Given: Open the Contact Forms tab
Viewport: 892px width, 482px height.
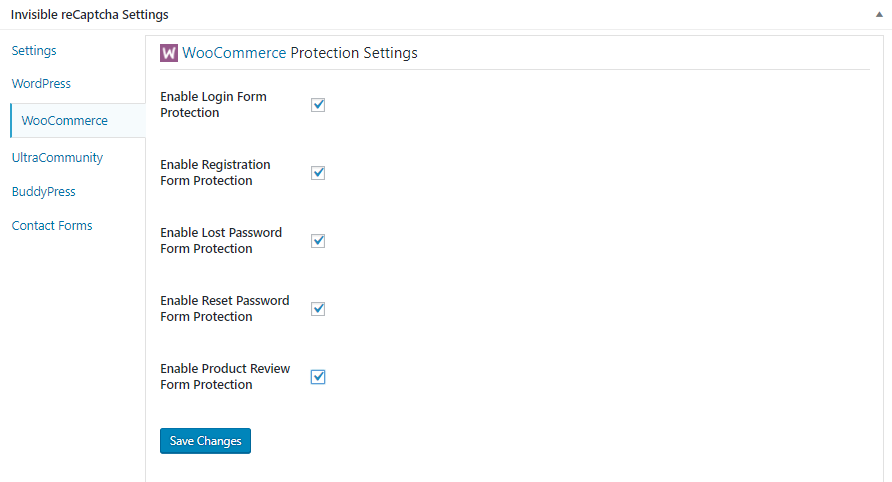Looking at the screenshot, I should [52, 226].
